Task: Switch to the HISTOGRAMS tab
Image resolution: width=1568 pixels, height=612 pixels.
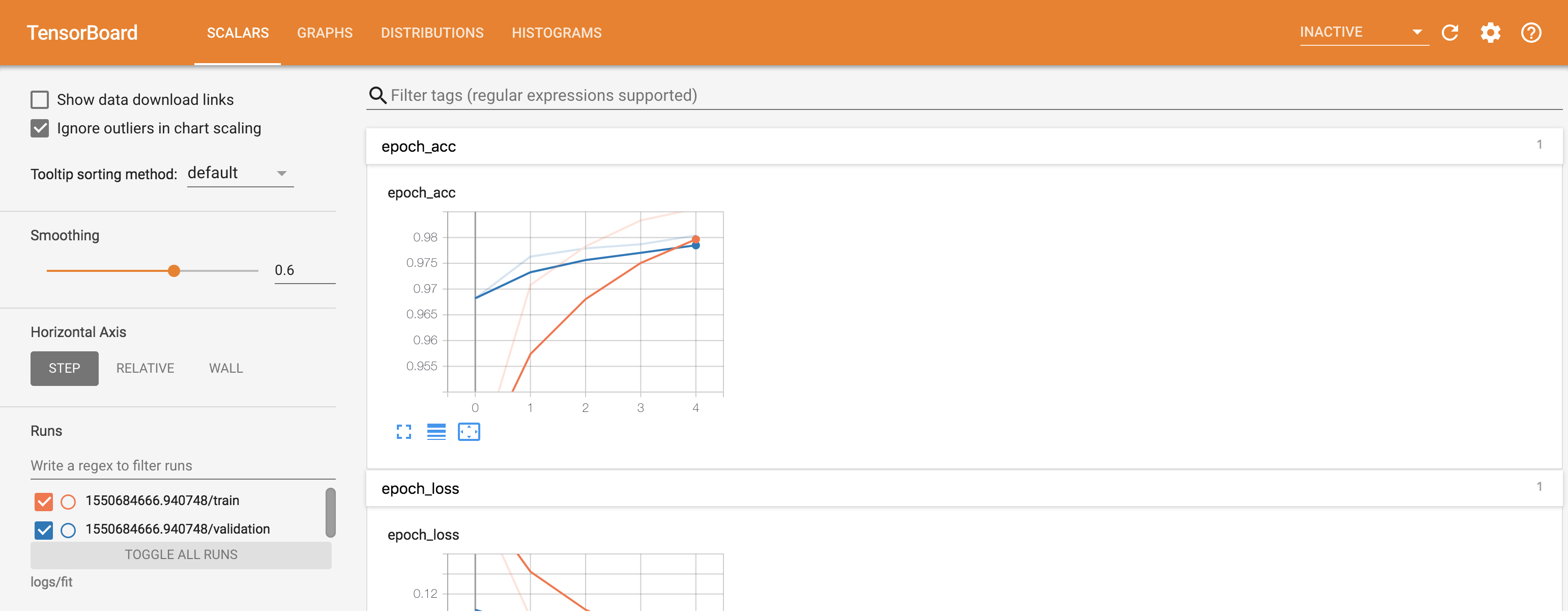Action: tap(557, 33)
